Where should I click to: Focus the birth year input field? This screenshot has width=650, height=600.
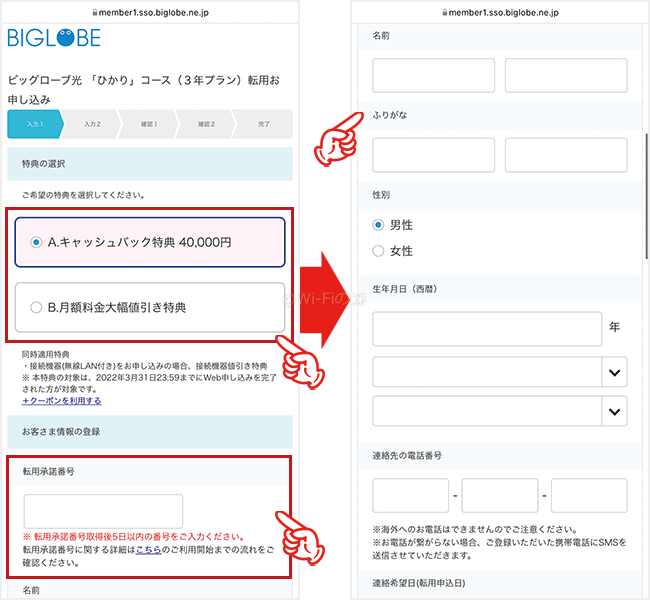(x=487, y=328)
